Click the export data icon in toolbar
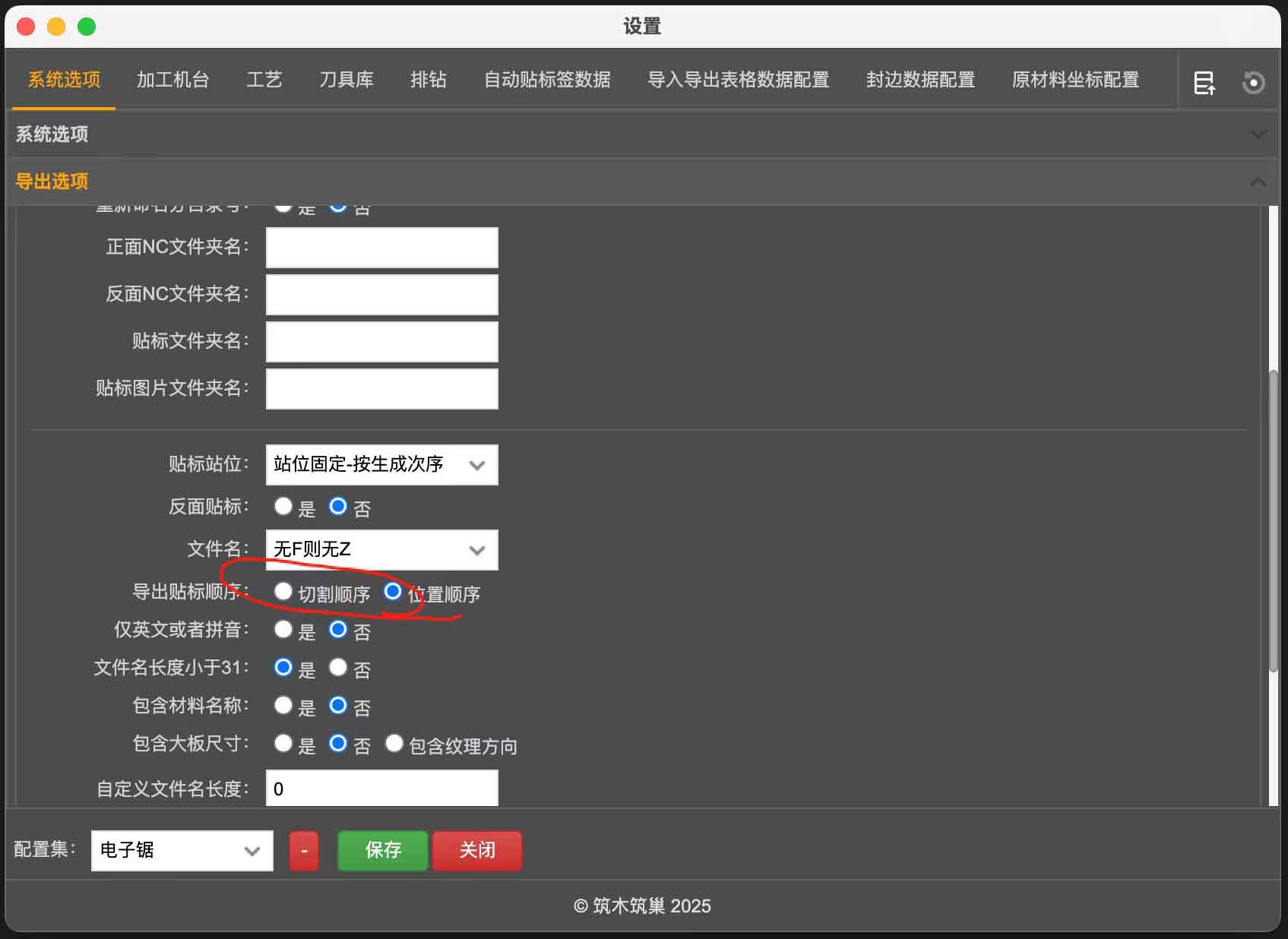 pos(1204,82)
